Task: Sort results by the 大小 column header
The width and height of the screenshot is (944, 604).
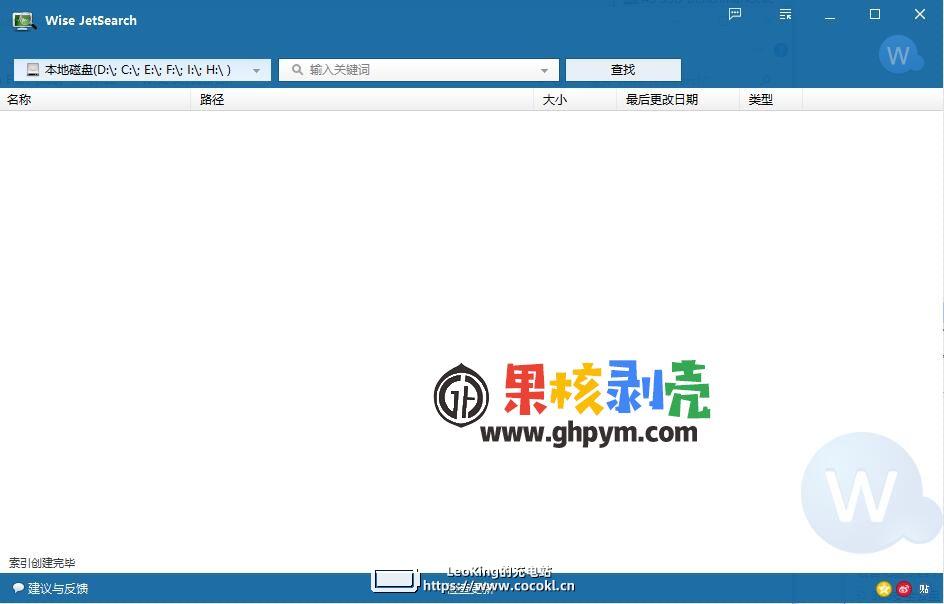Action: click(x=576, y=99)
